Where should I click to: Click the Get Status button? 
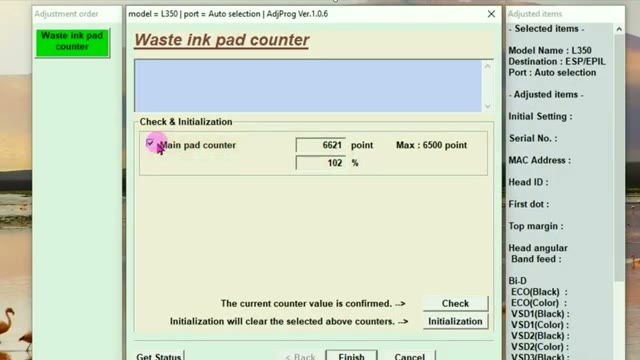click(x=159, y=356)
